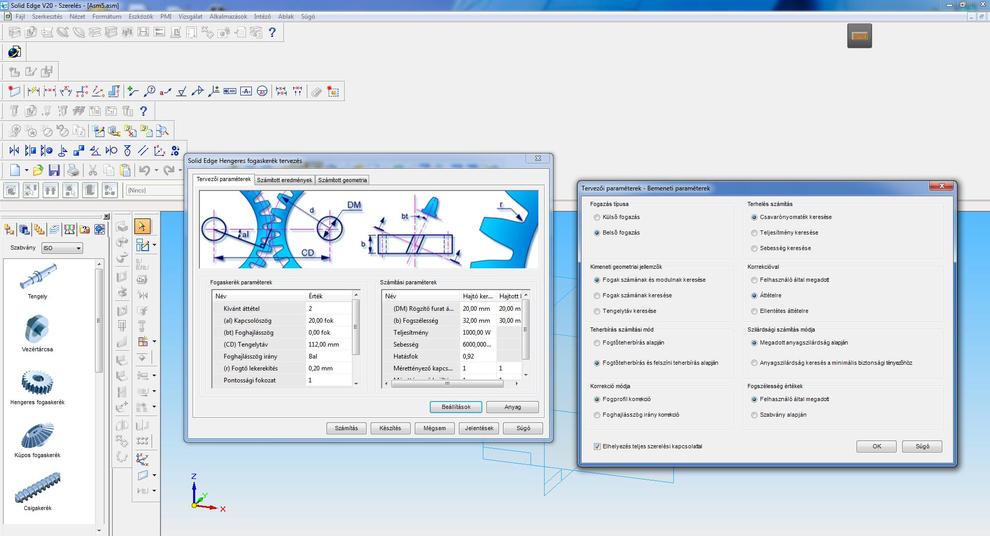The height and width of the screenshot is (536, 990).
Task: Pick the Tengely shaft component thumbnail
Action: tap(37, 277)
